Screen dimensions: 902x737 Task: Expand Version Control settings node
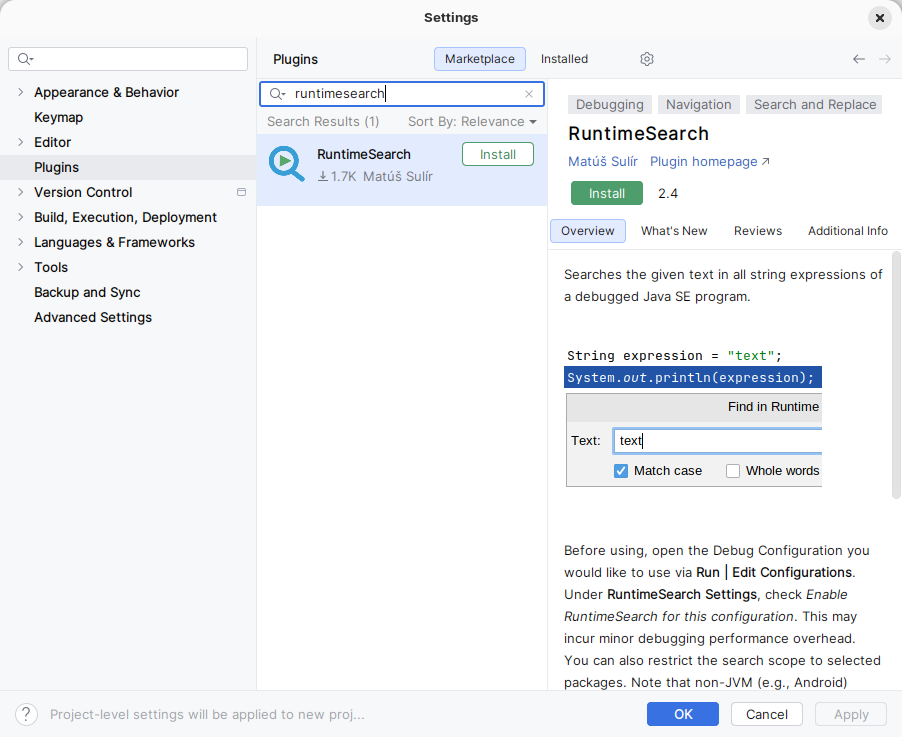point(21,192)
